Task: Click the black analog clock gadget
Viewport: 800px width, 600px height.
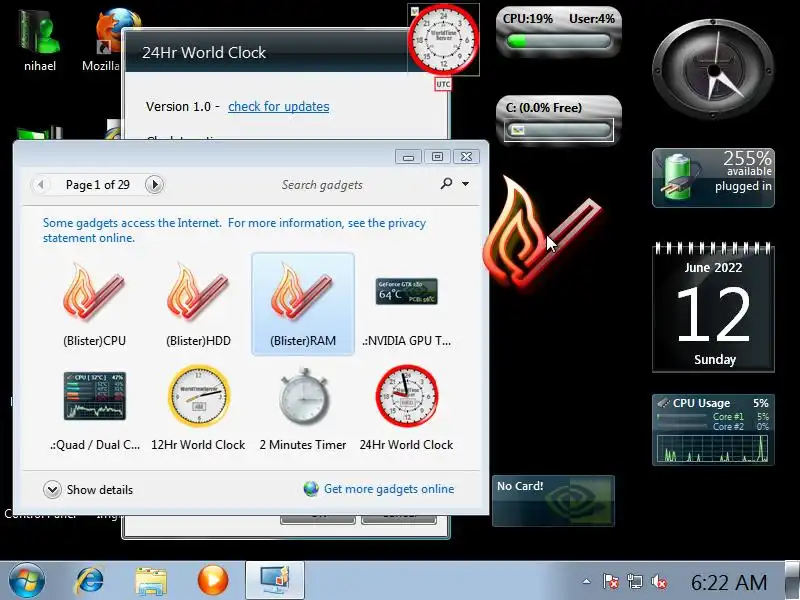Action: pos(713,69)
